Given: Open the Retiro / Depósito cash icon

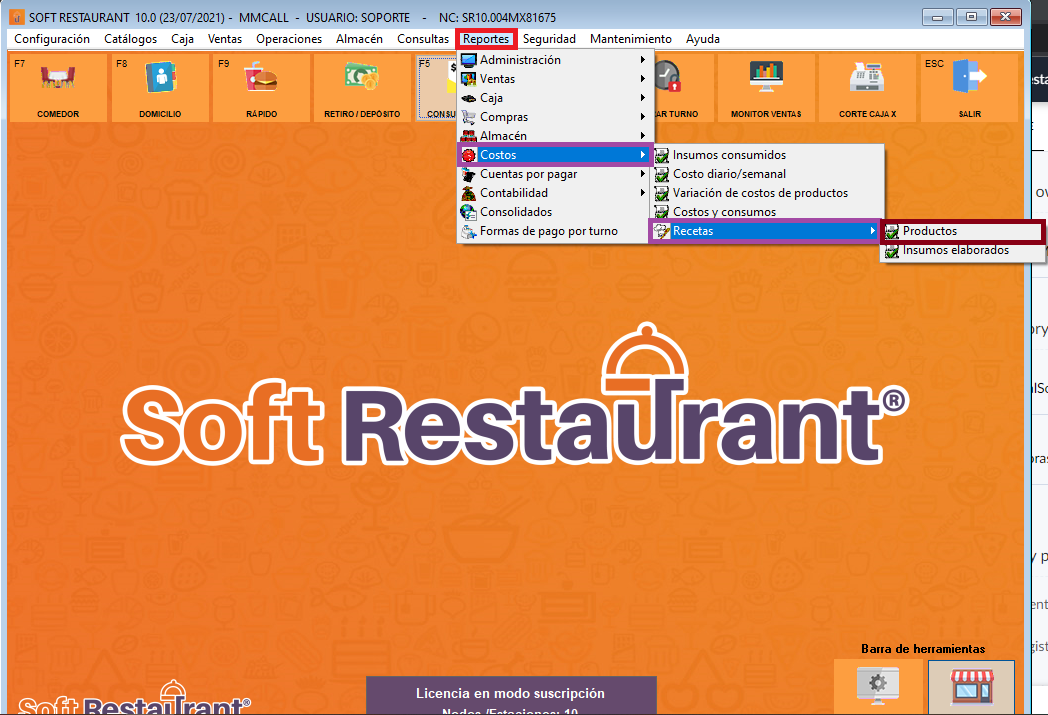Looking at the screenshot, I should 362,78.
